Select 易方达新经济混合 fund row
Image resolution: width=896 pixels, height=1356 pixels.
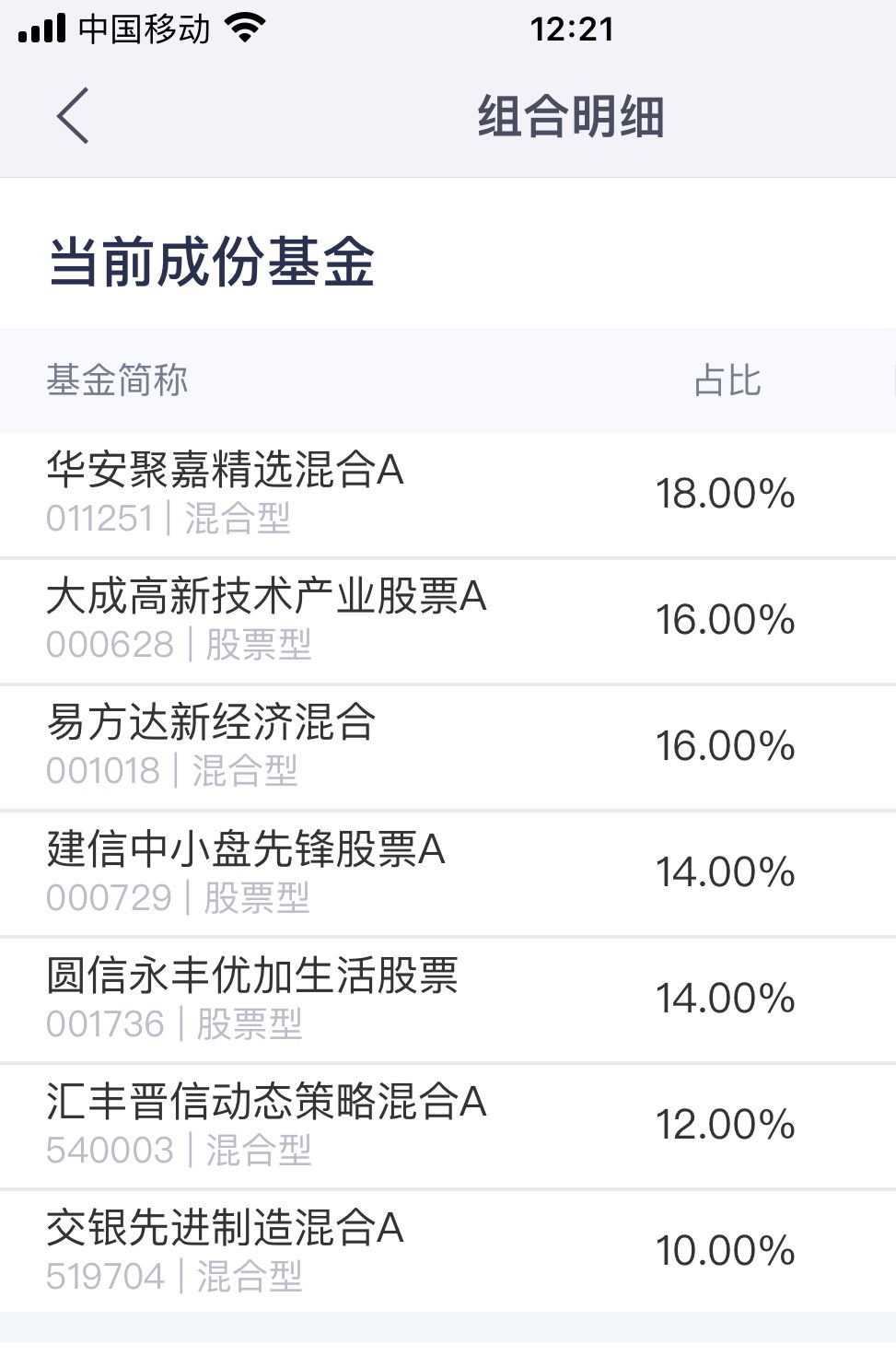[x=211, y=723]
